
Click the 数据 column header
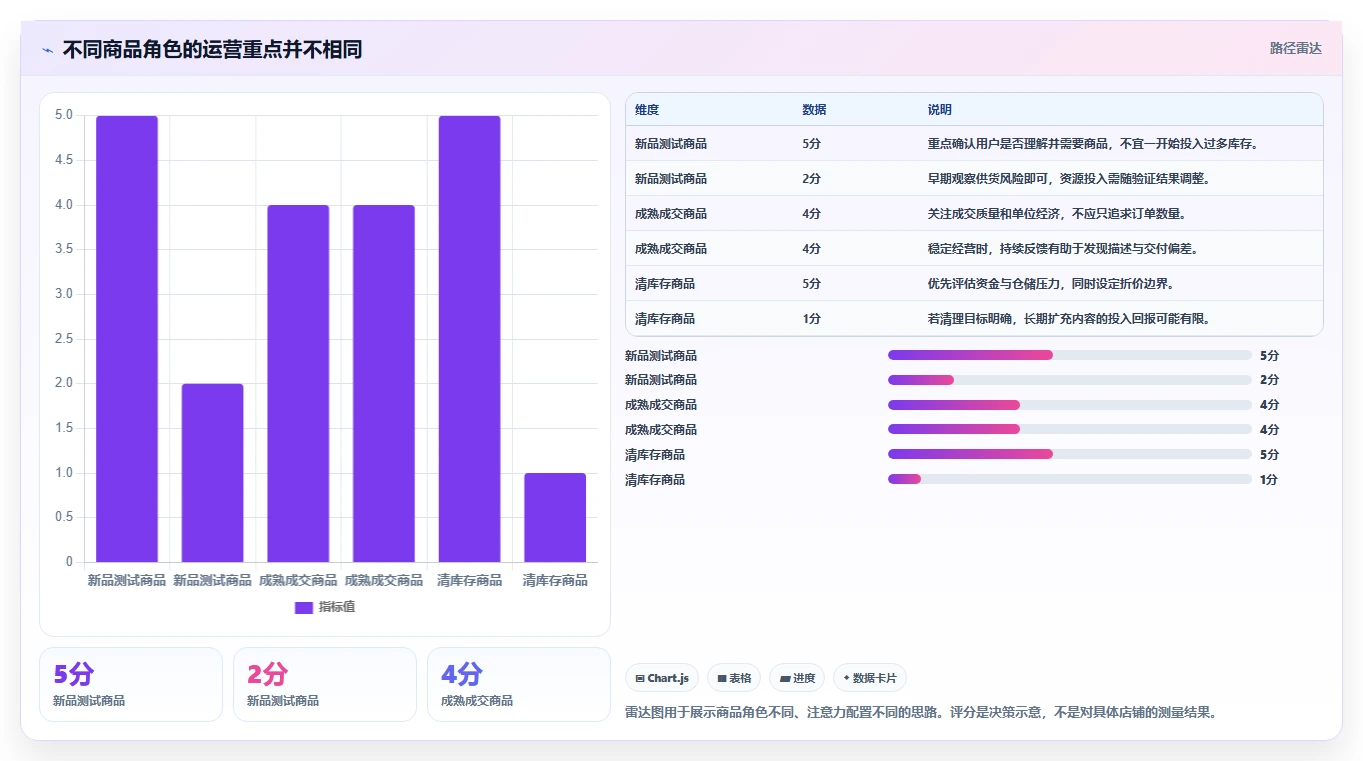coord(814,110)
